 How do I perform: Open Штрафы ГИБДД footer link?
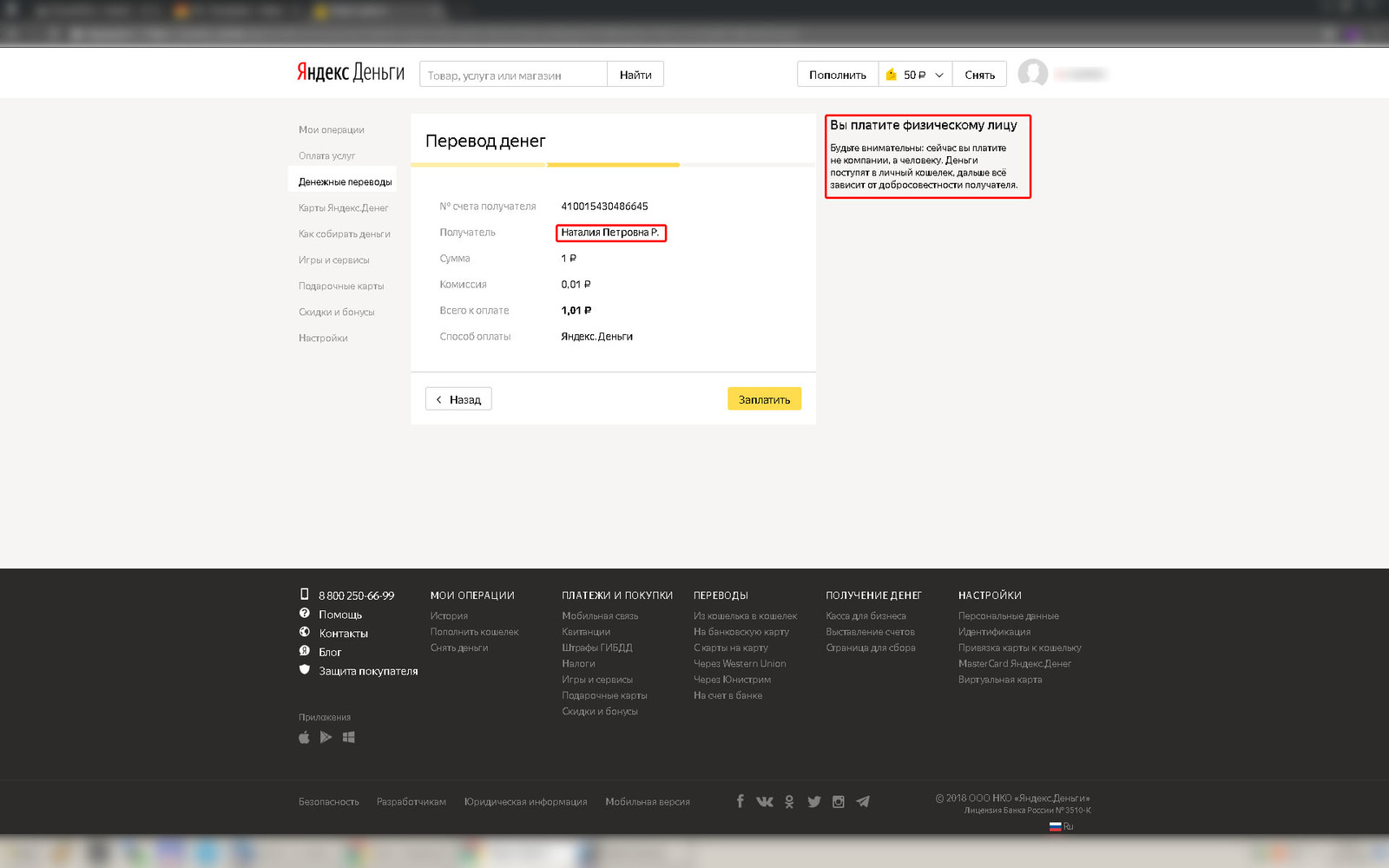[x=597, y=648]
